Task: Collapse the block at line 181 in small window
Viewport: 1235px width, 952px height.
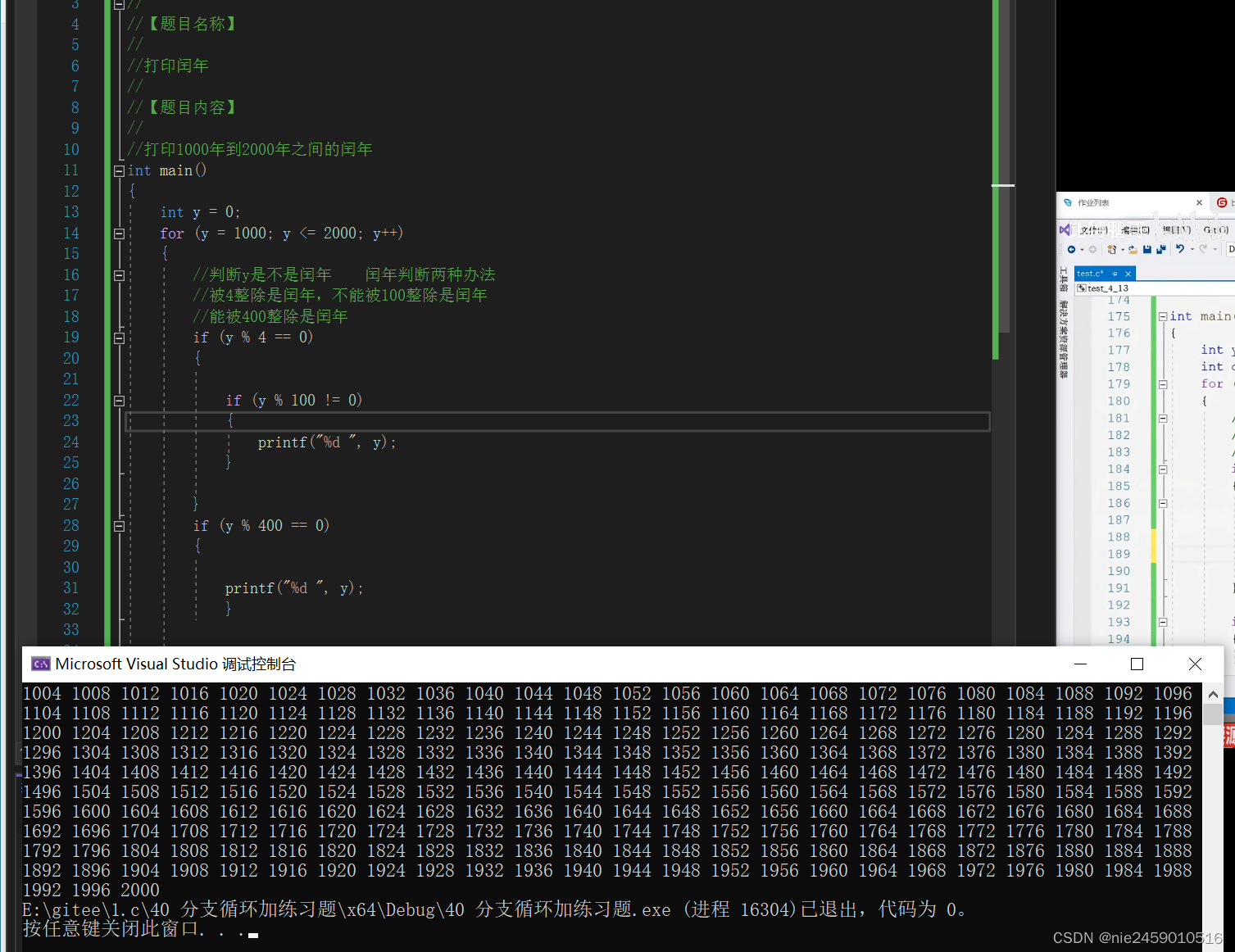Action: [x=1163, y=419]
